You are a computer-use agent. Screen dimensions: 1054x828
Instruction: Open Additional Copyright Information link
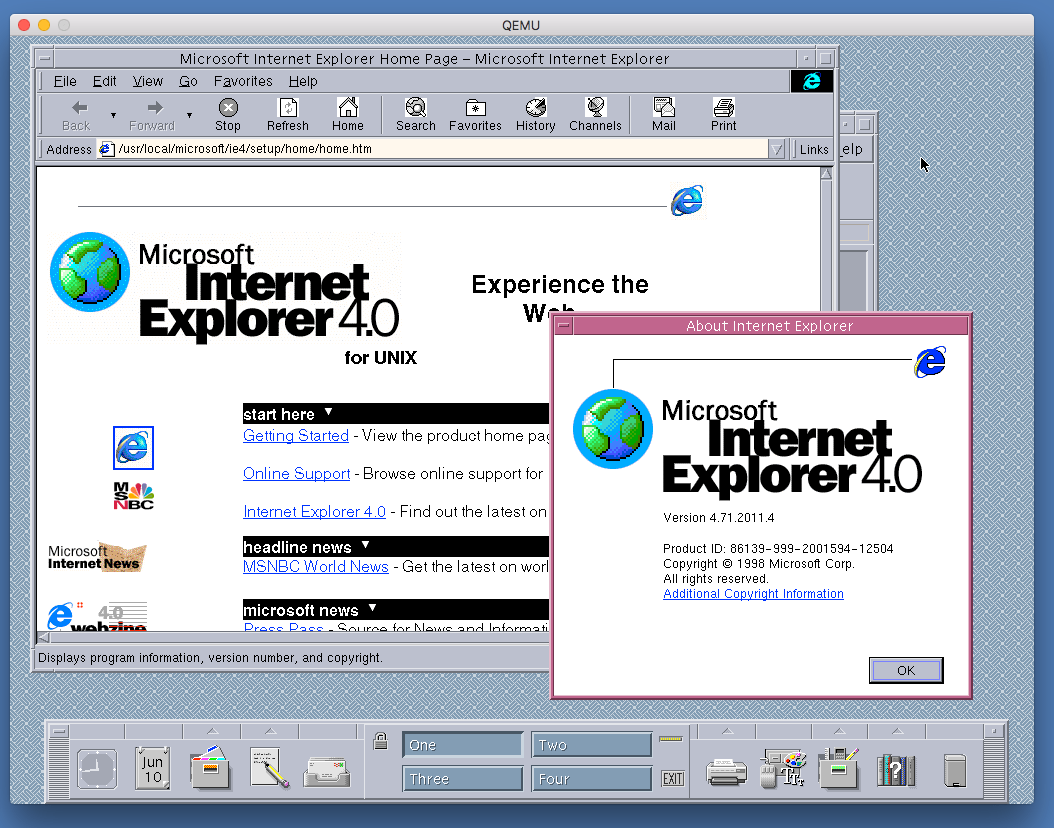753,594
